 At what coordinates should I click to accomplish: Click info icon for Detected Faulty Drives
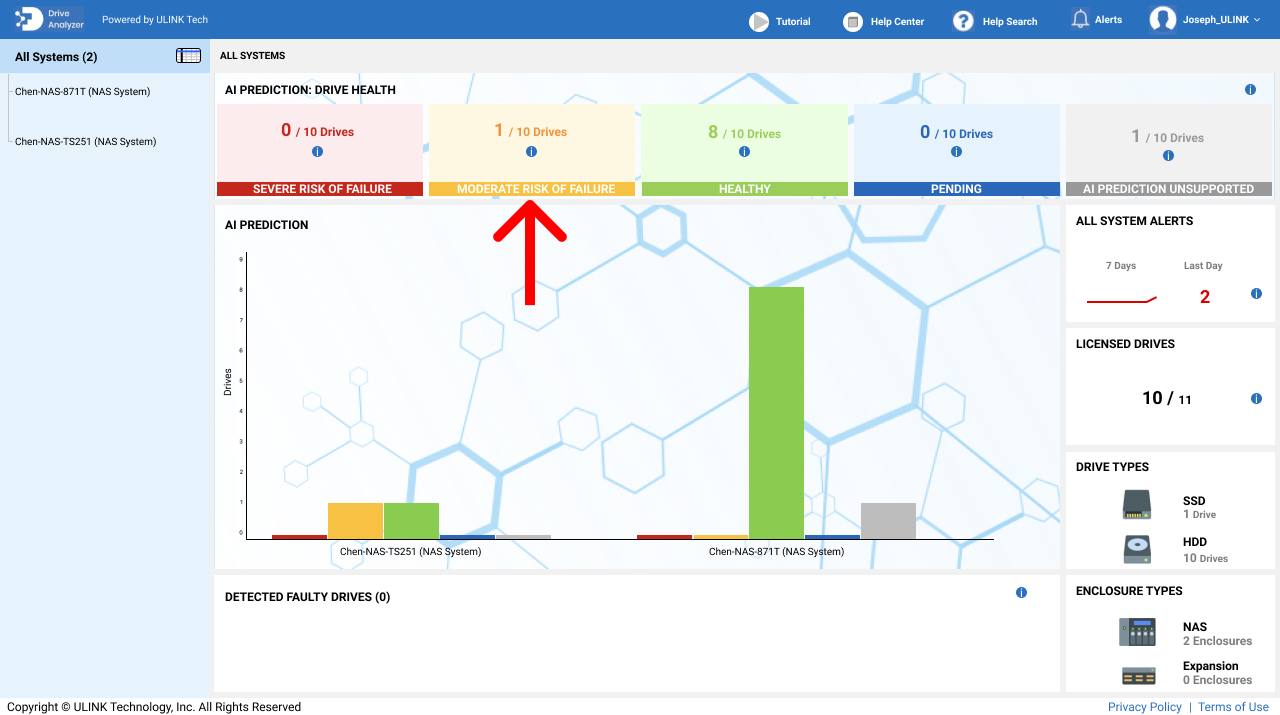click(1021, 593)
